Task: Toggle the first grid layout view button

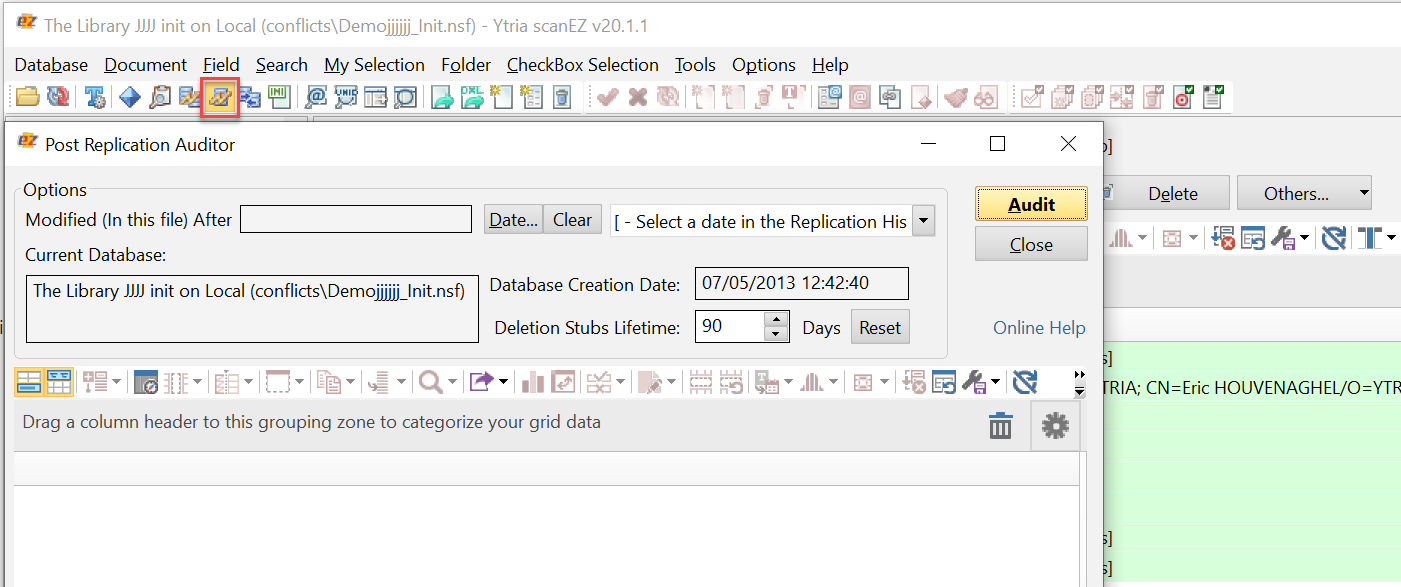Action: 29,382
